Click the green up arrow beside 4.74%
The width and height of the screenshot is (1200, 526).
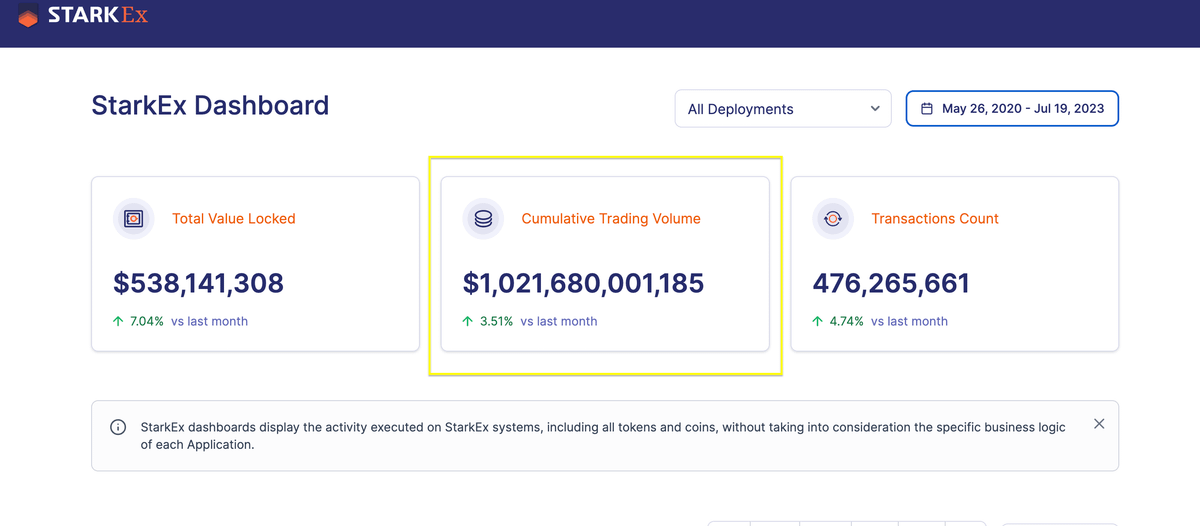click(818, 322)
